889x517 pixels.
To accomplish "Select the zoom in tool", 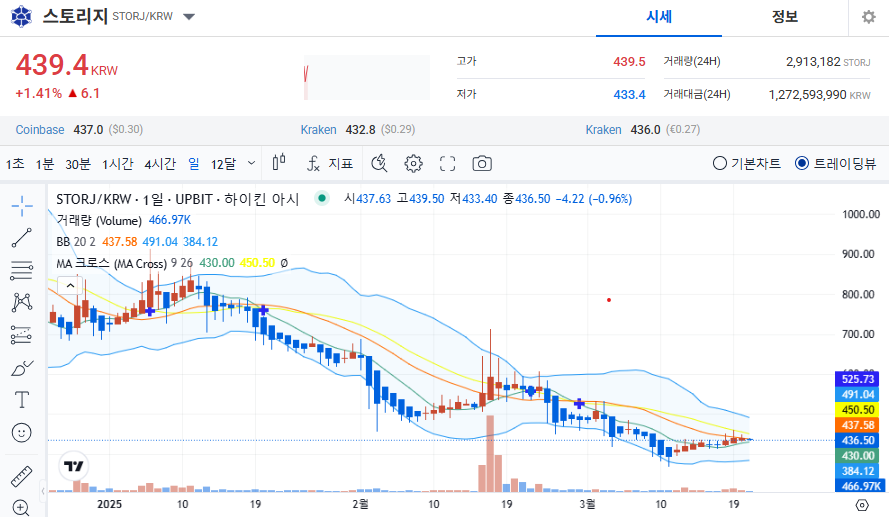I will (x=22, y=508).
